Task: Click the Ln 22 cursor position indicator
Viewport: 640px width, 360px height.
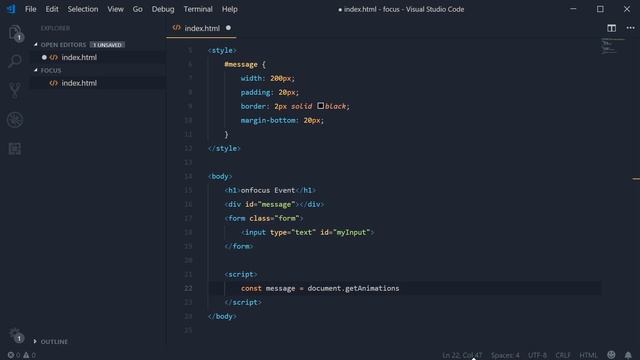Action: coord(462,355)
